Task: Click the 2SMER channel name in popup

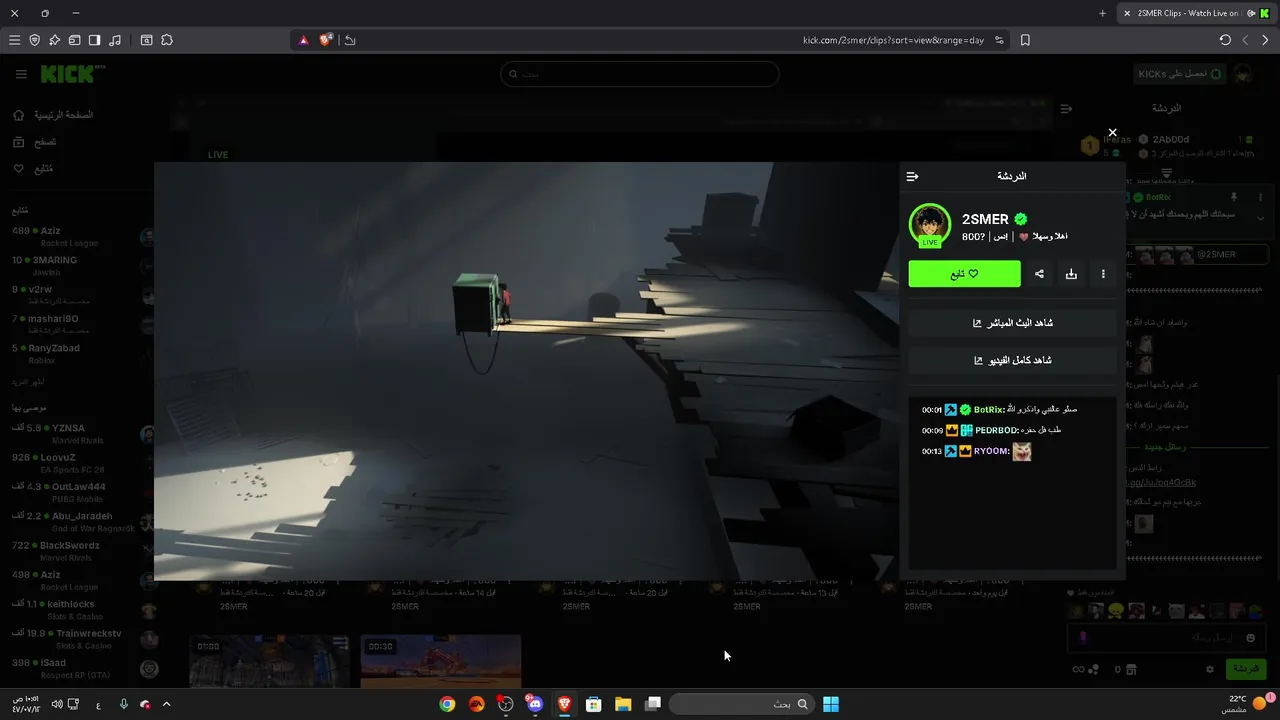Action: coord(985,219)
